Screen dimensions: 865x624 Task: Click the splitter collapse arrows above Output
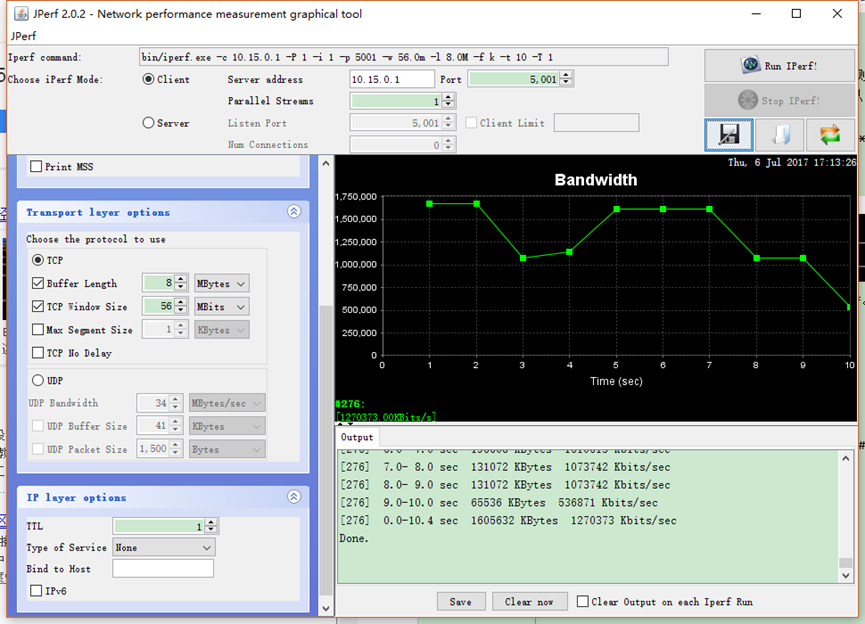pyautogui.click(x=345, y=424)
